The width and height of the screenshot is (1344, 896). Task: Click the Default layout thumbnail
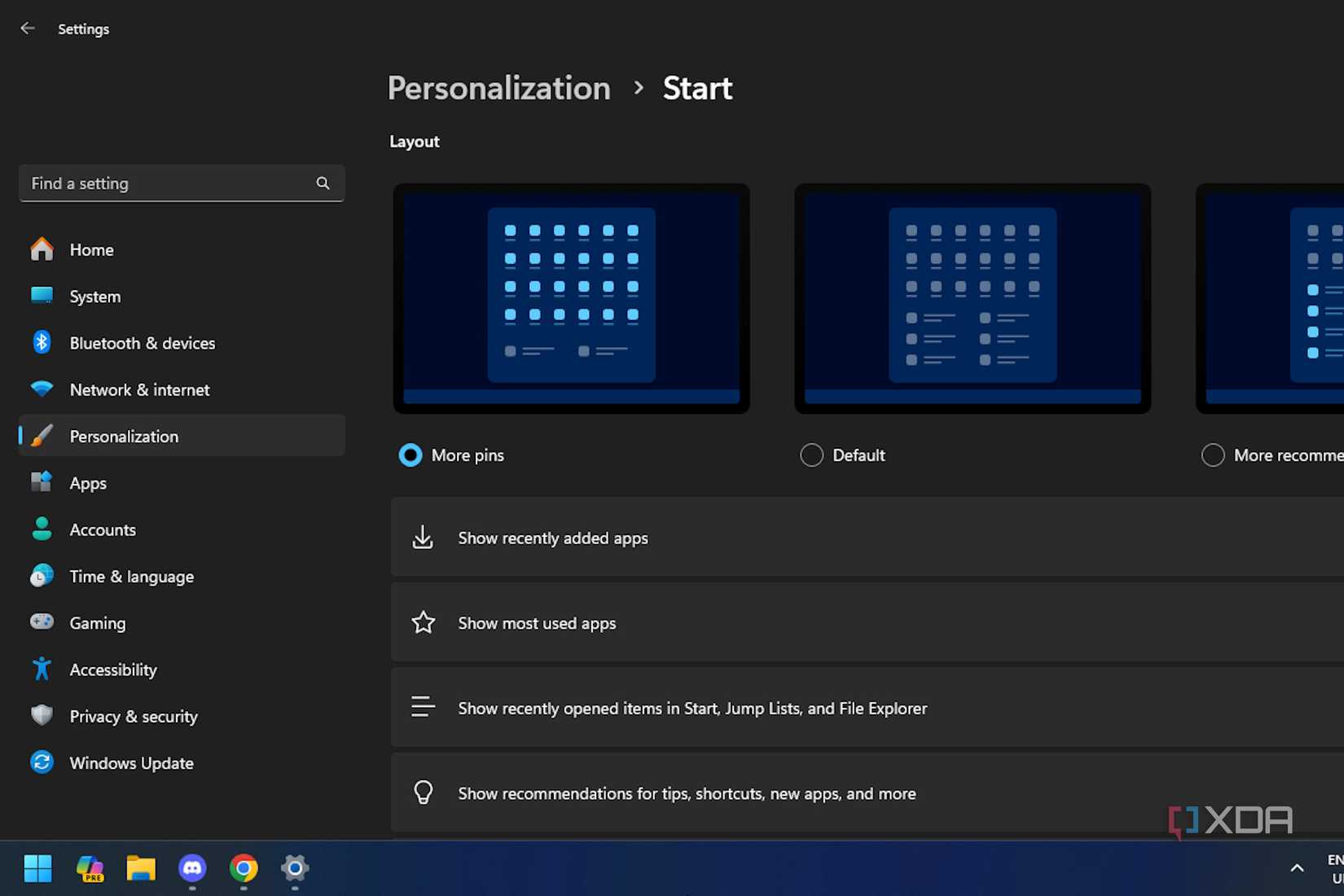(x=973, y=298)
